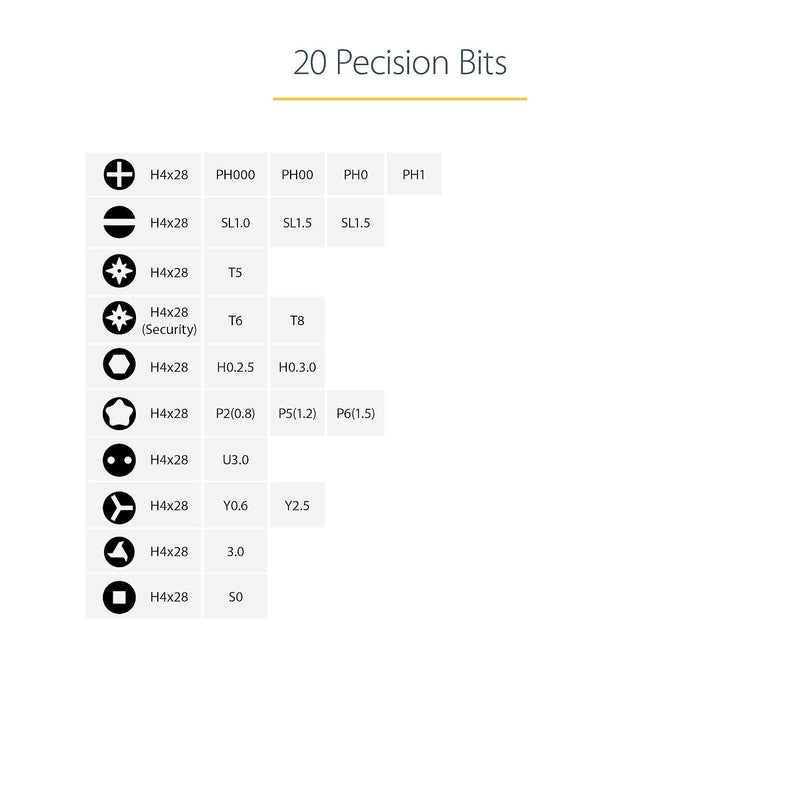Click the SL1.0 cell
The image size is (800, 800).
point(235,223)
